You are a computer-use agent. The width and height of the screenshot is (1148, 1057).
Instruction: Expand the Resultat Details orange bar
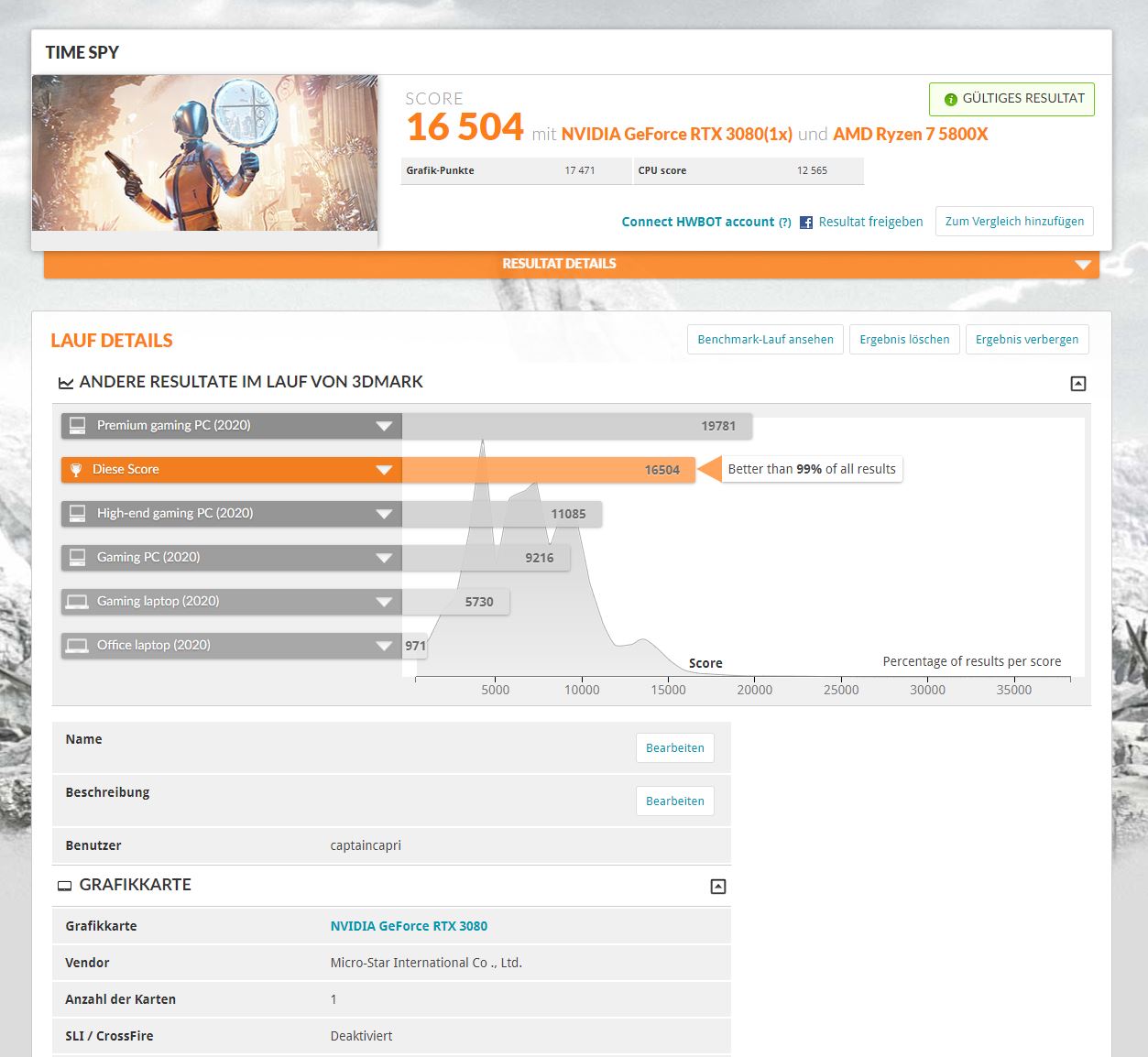coord(572,264)
